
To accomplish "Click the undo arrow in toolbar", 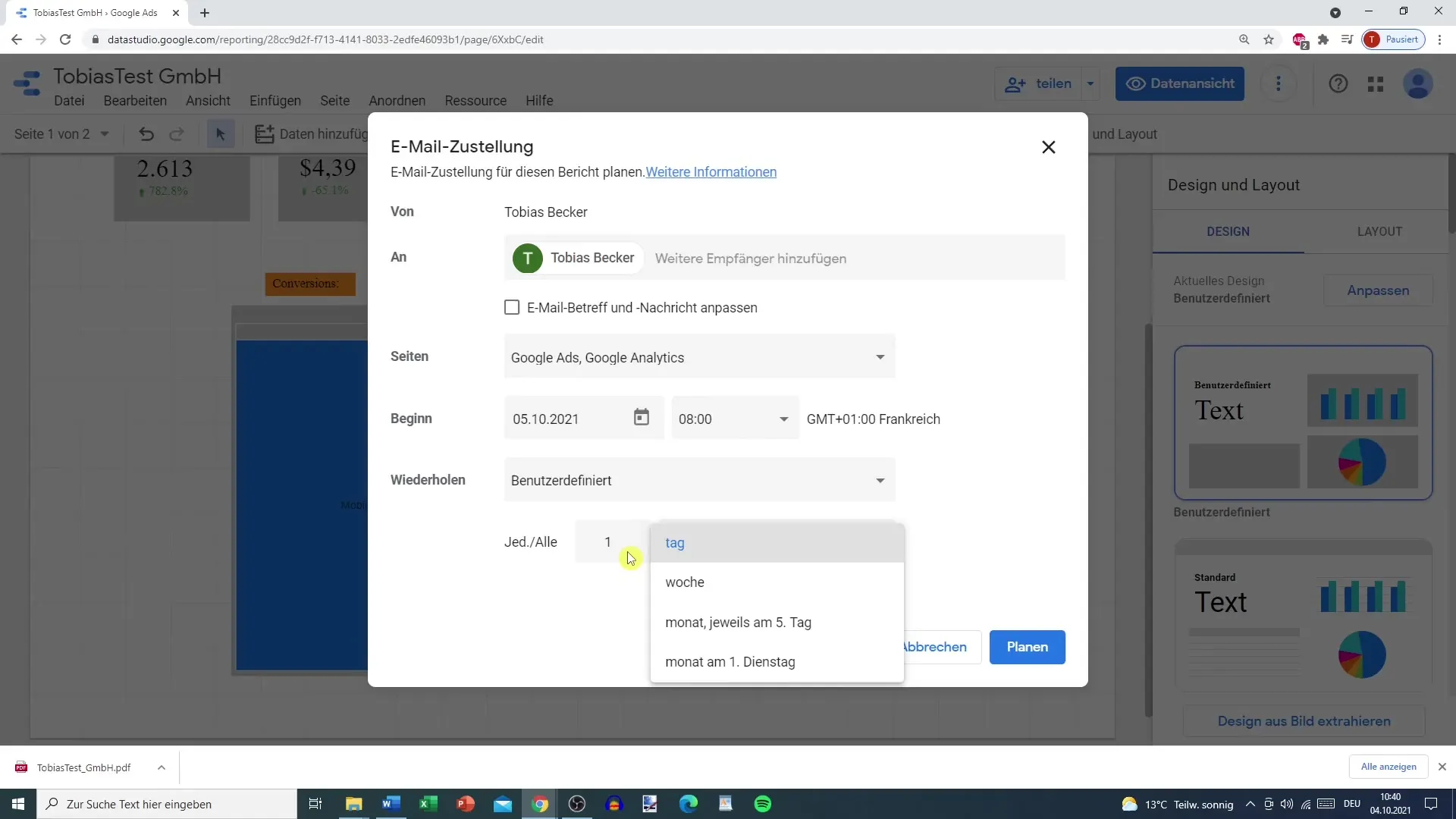I will click(x=146, y=134).
